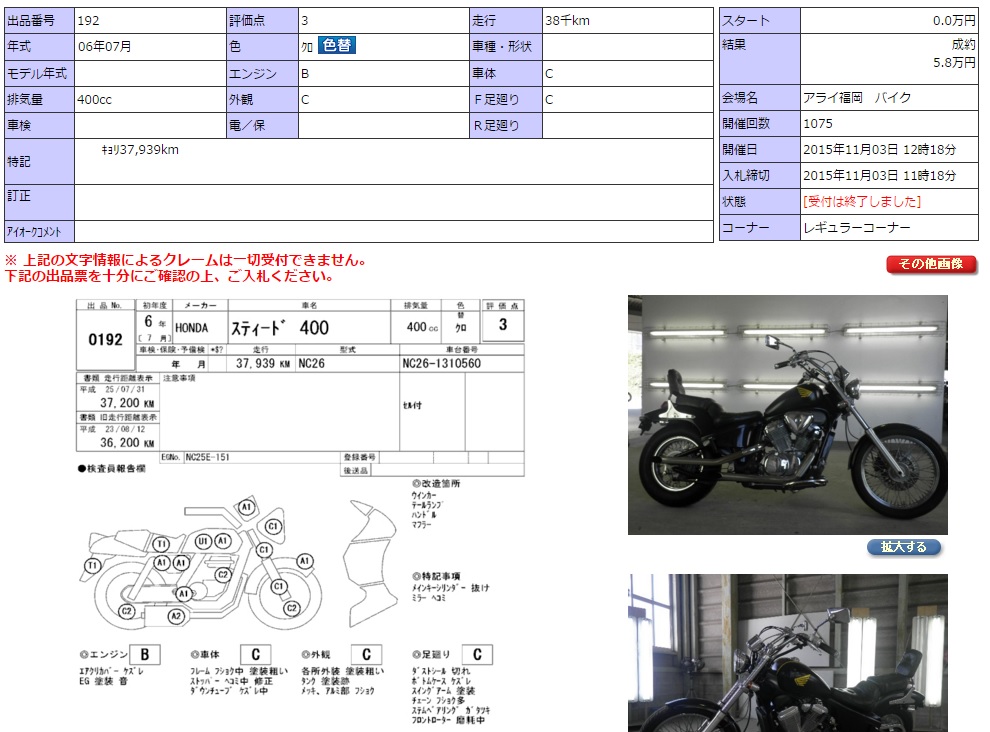This screenshot has height=732, width=990.
Task: Click the キョリ37,939km remarks text
Action: coord(140,150)
